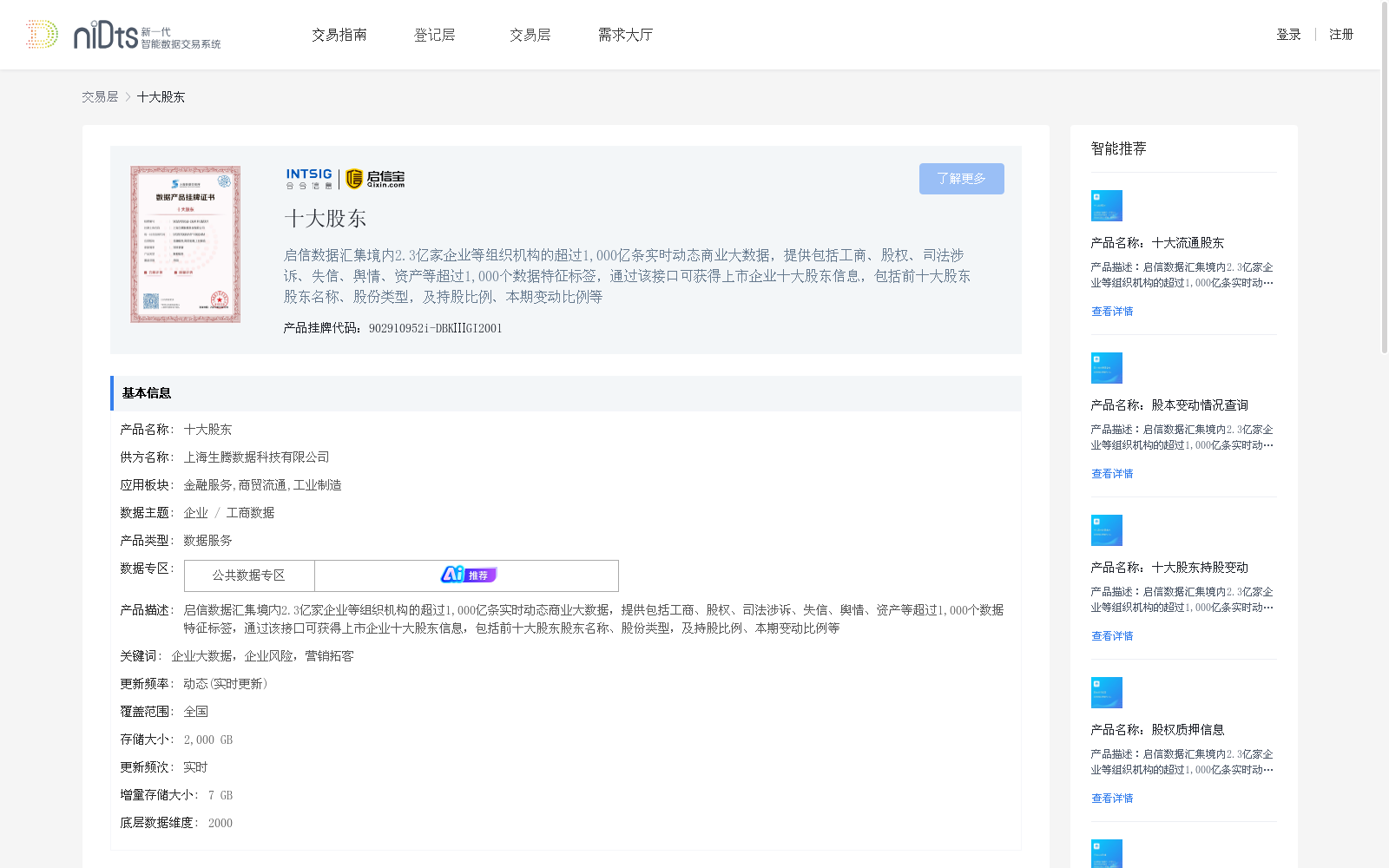This screenshot has width=1389, height=868.
Task: Click the 启信宝 Qixin.com logo
Action: point(375,179)
